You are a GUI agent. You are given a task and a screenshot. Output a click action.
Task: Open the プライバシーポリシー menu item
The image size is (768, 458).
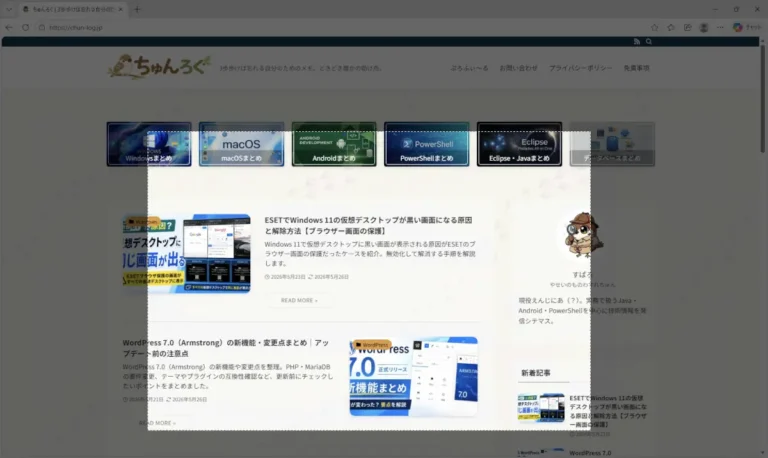(x=580, y=68)
